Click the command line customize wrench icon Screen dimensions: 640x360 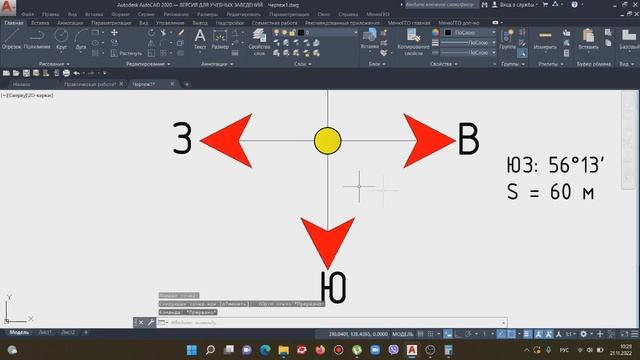pyautogui.click(x=151, y=322)
